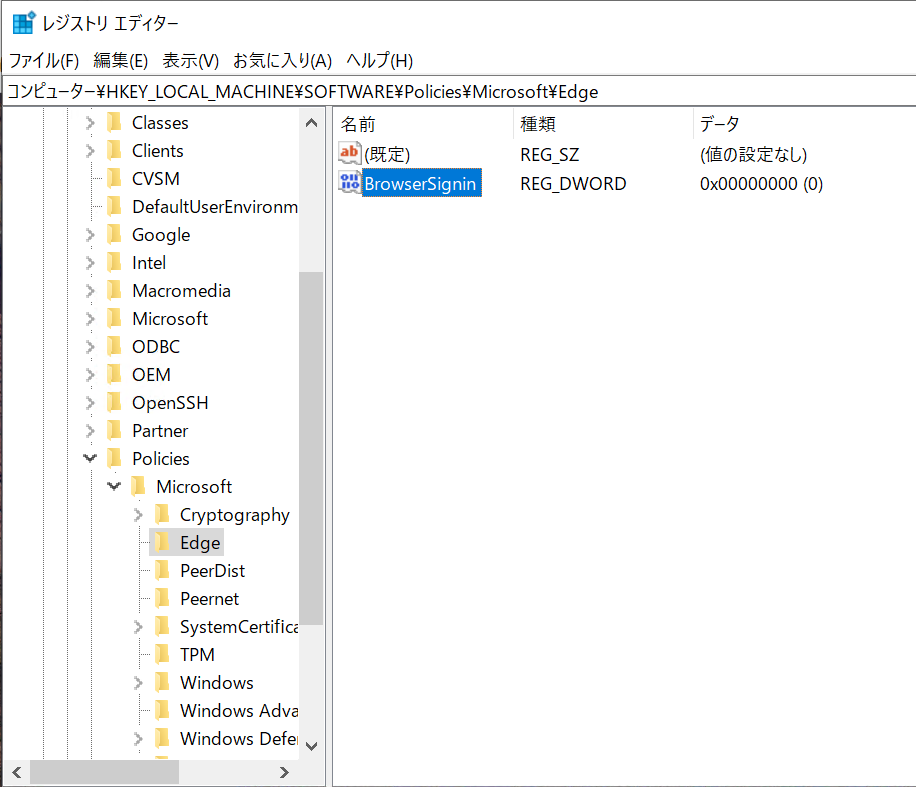Click the PeerDist folder icon
The image size is (916, 787).
coord(162,570)
